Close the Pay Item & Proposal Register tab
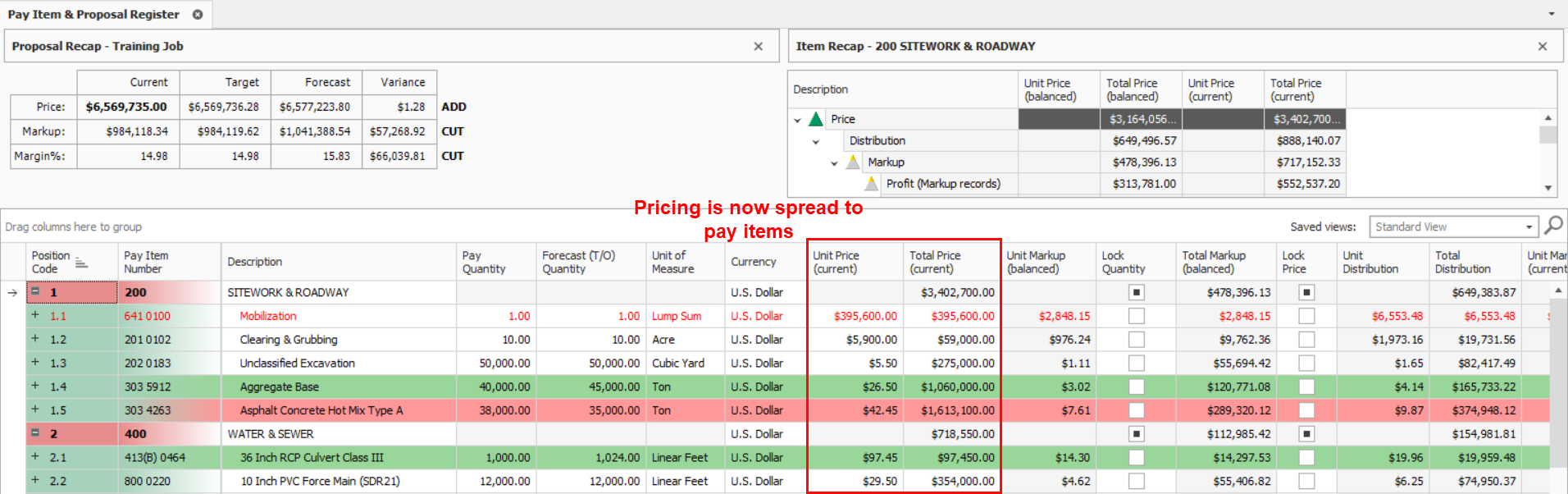The image size is (1568, 494). click(198, 15)
